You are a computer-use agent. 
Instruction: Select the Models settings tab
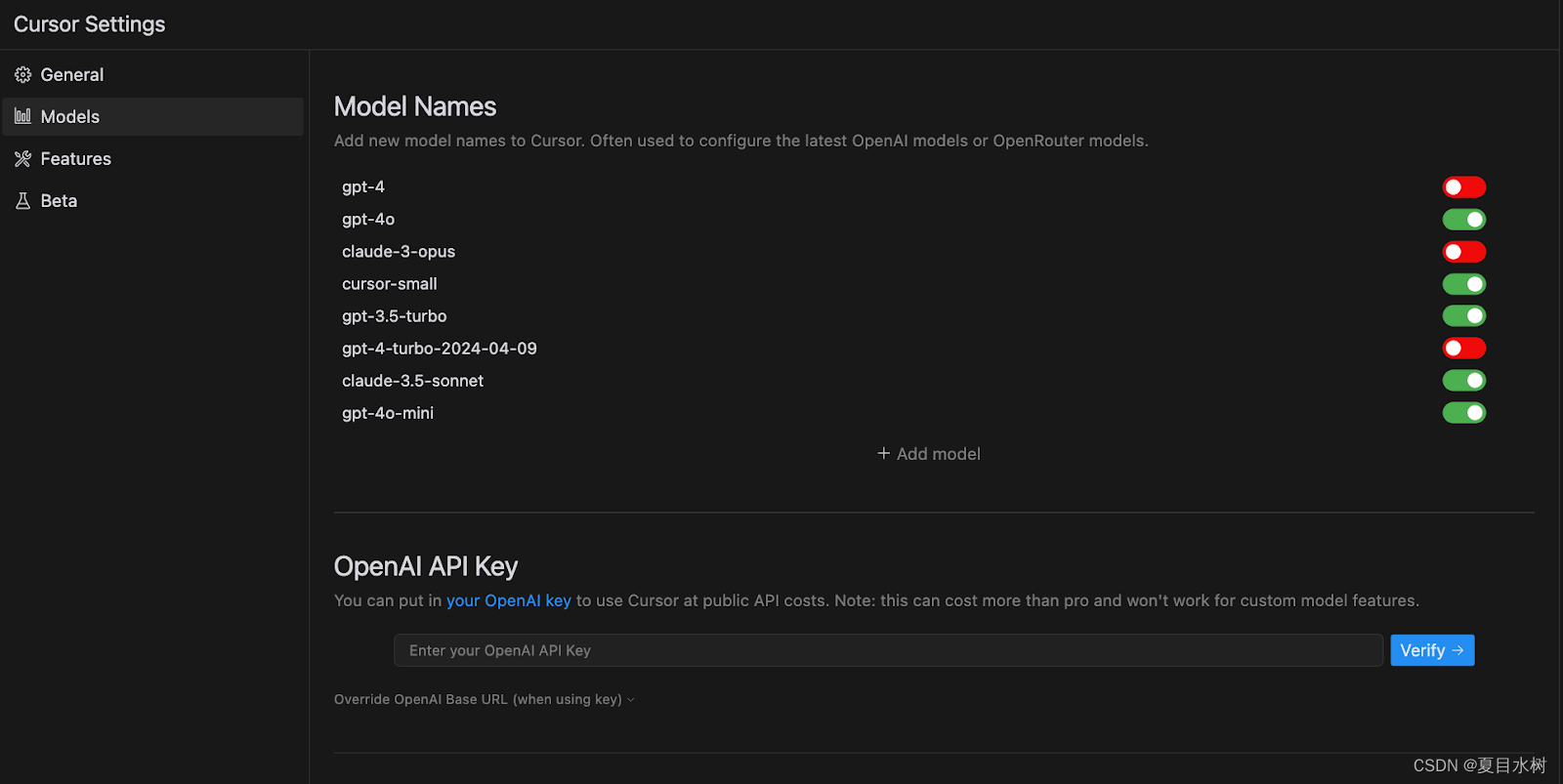point(153,116)
